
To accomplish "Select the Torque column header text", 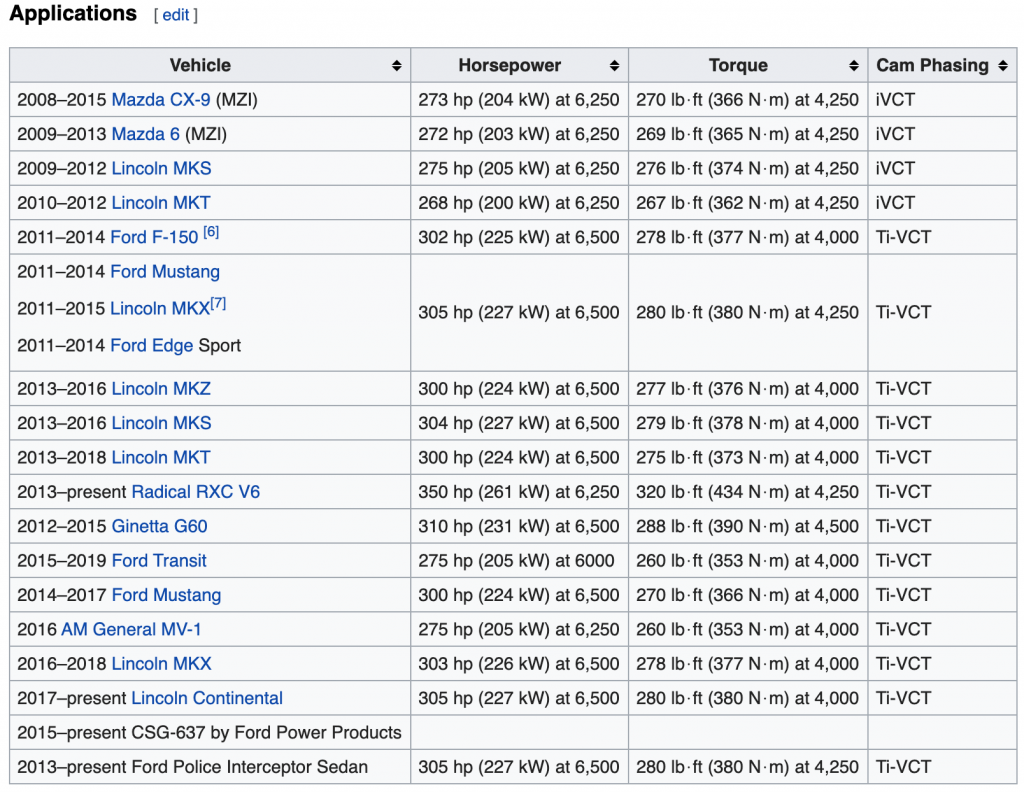I will (x=738, y=65).
